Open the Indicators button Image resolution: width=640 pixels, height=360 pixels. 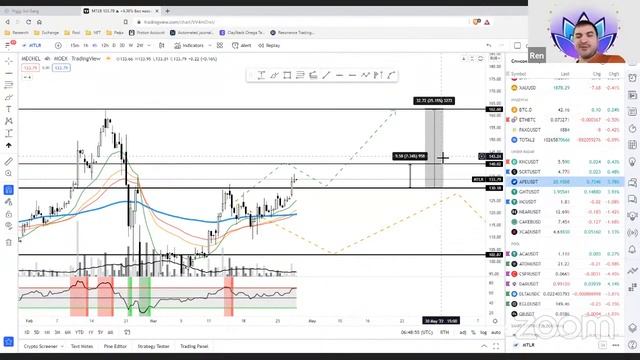[189, 45]
